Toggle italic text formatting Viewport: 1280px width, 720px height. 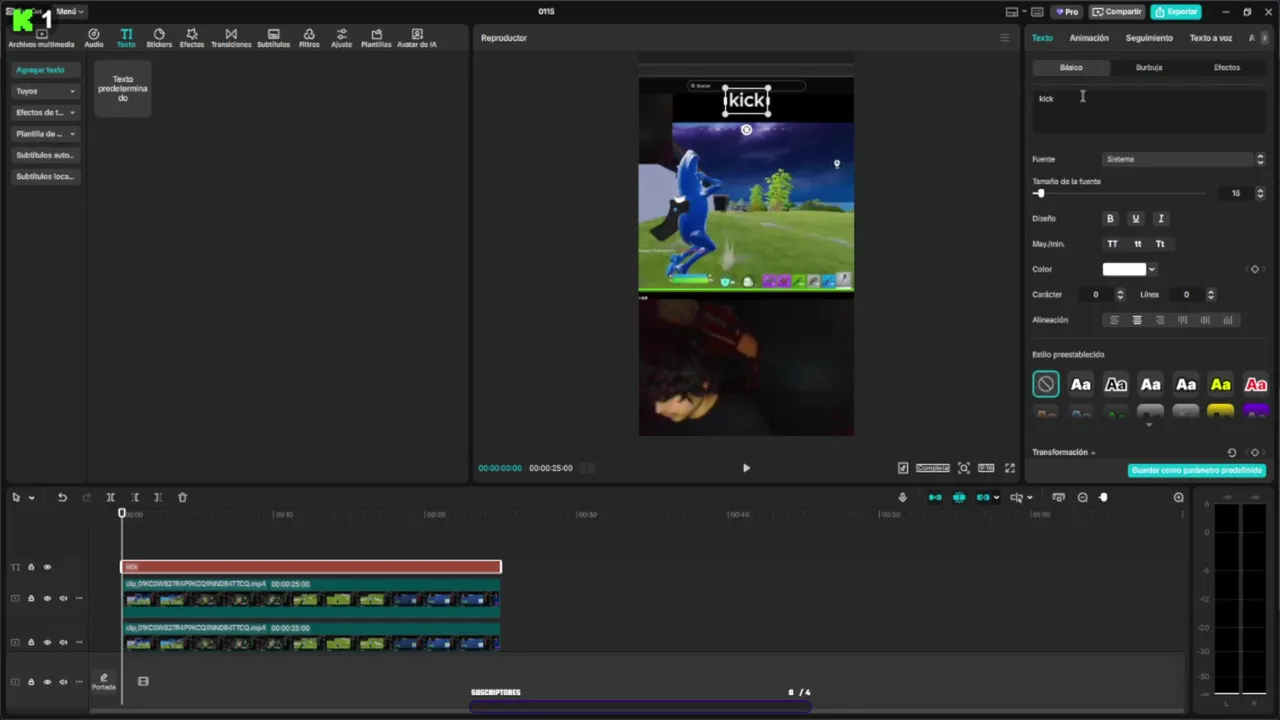tap(1160, 219)
